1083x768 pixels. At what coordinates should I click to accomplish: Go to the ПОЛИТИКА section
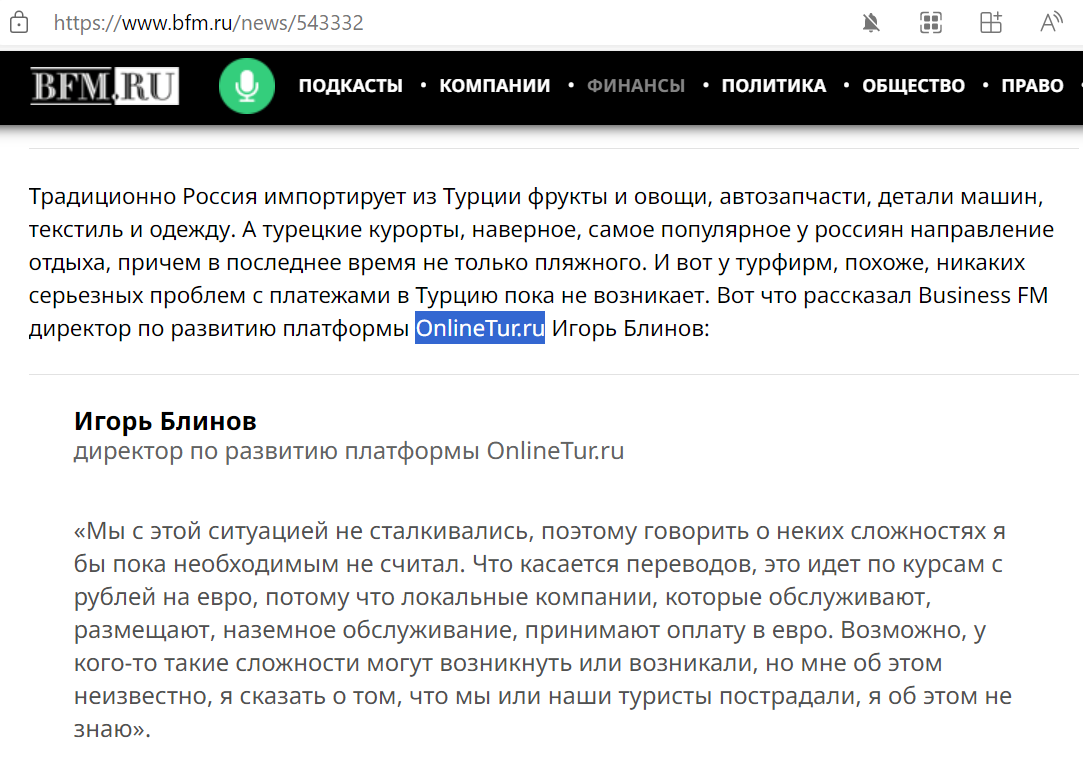tap(774, 86)
